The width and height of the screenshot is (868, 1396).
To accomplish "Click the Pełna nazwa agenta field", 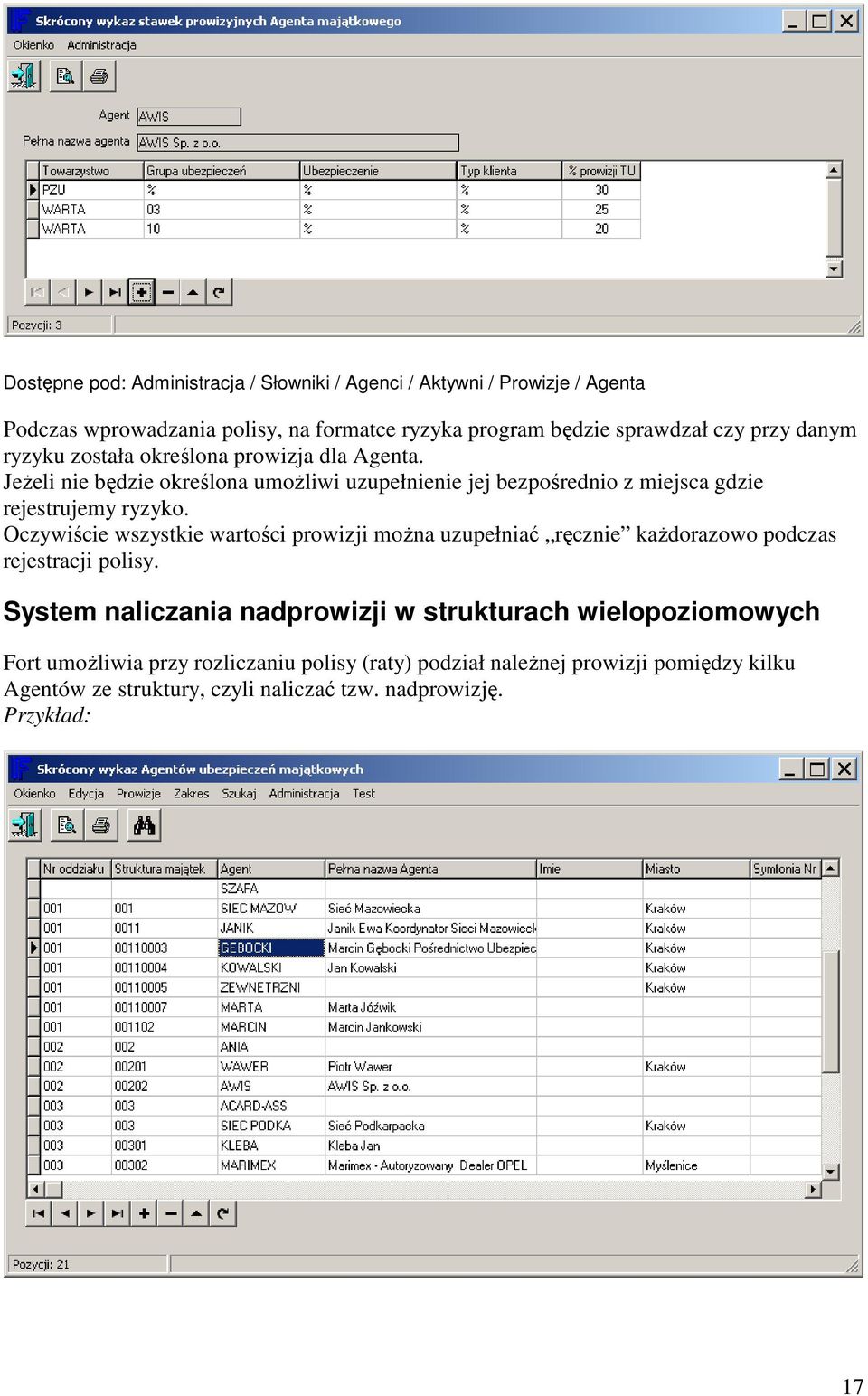I will coord(297,143).
